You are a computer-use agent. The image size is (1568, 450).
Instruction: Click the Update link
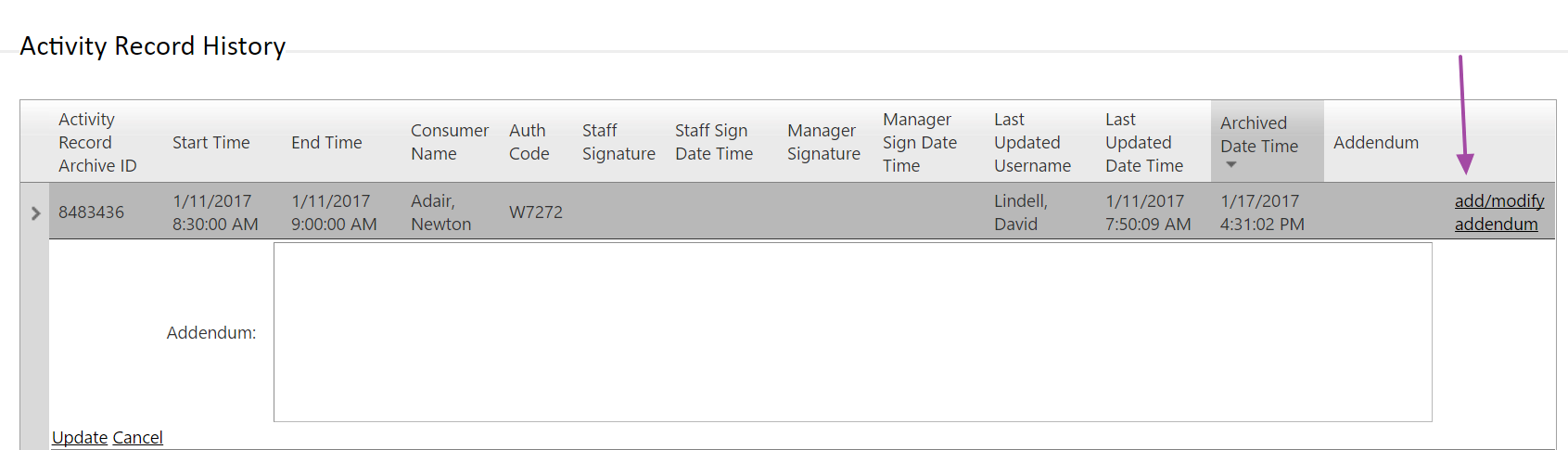pyautogui.click(x=80, y=438)
